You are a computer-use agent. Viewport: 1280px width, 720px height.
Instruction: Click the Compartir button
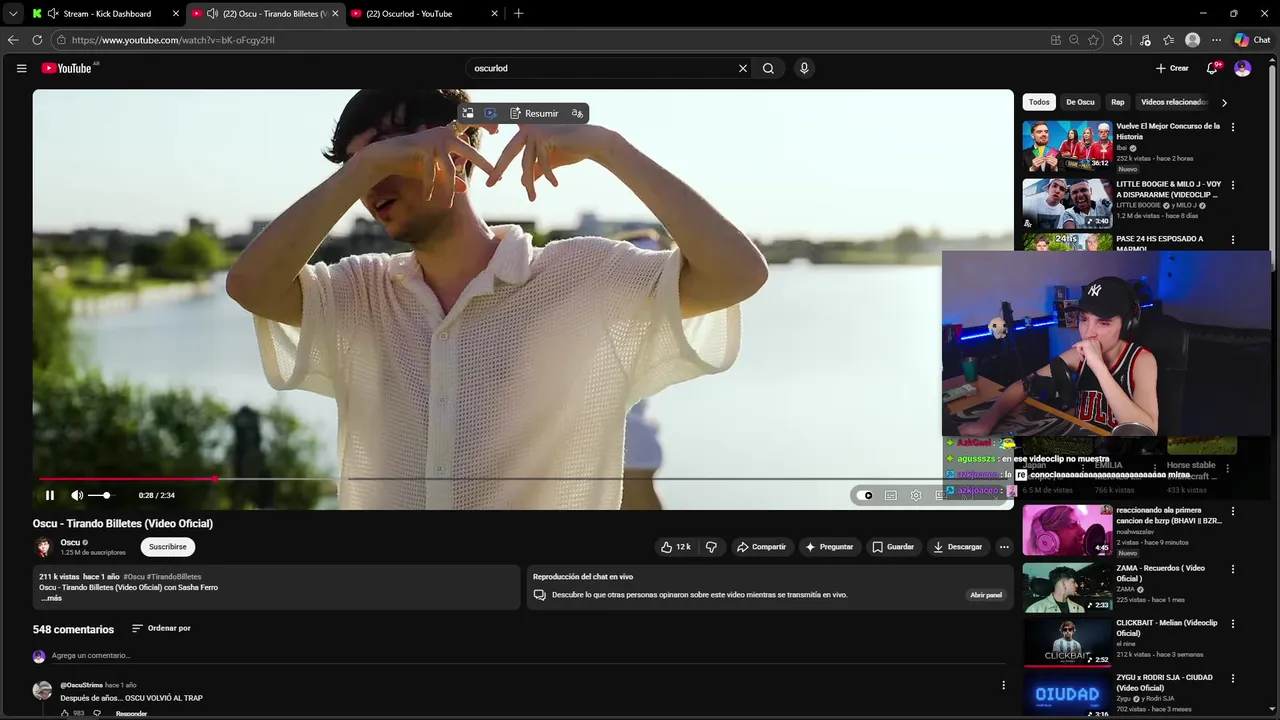click(761, 547)
